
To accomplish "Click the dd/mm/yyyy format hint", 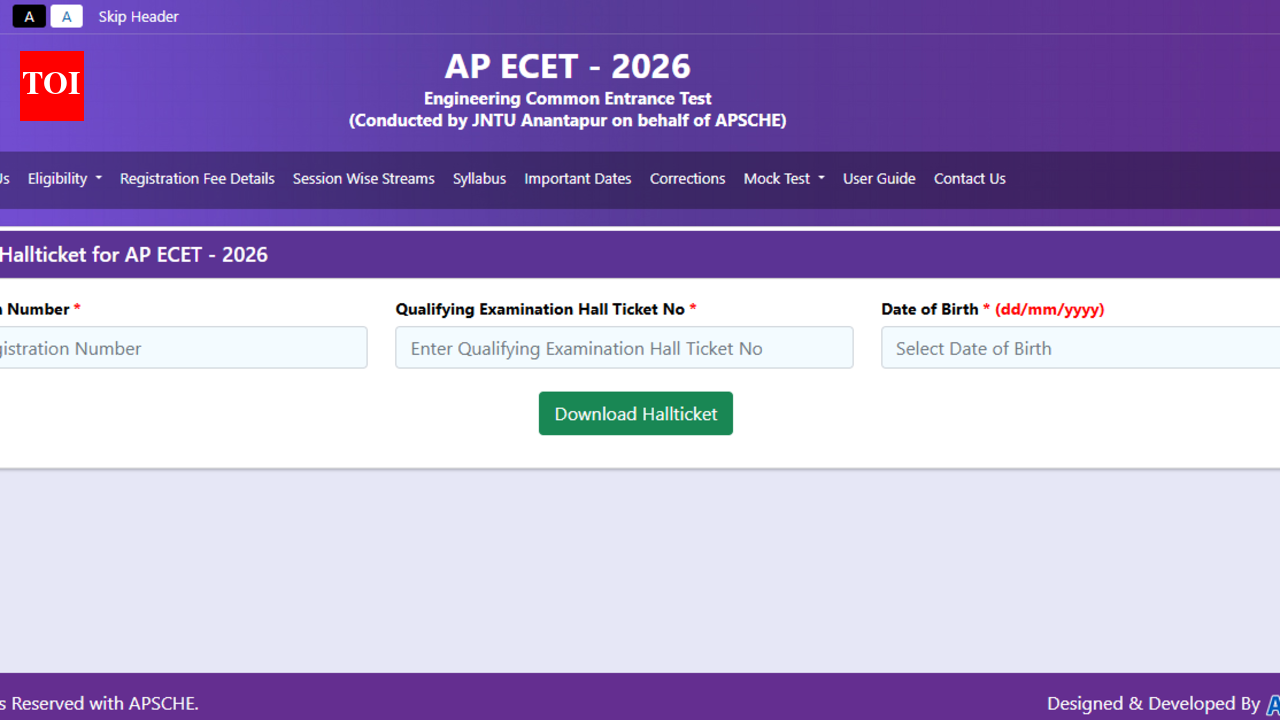I will click(x=1049, y=309).
